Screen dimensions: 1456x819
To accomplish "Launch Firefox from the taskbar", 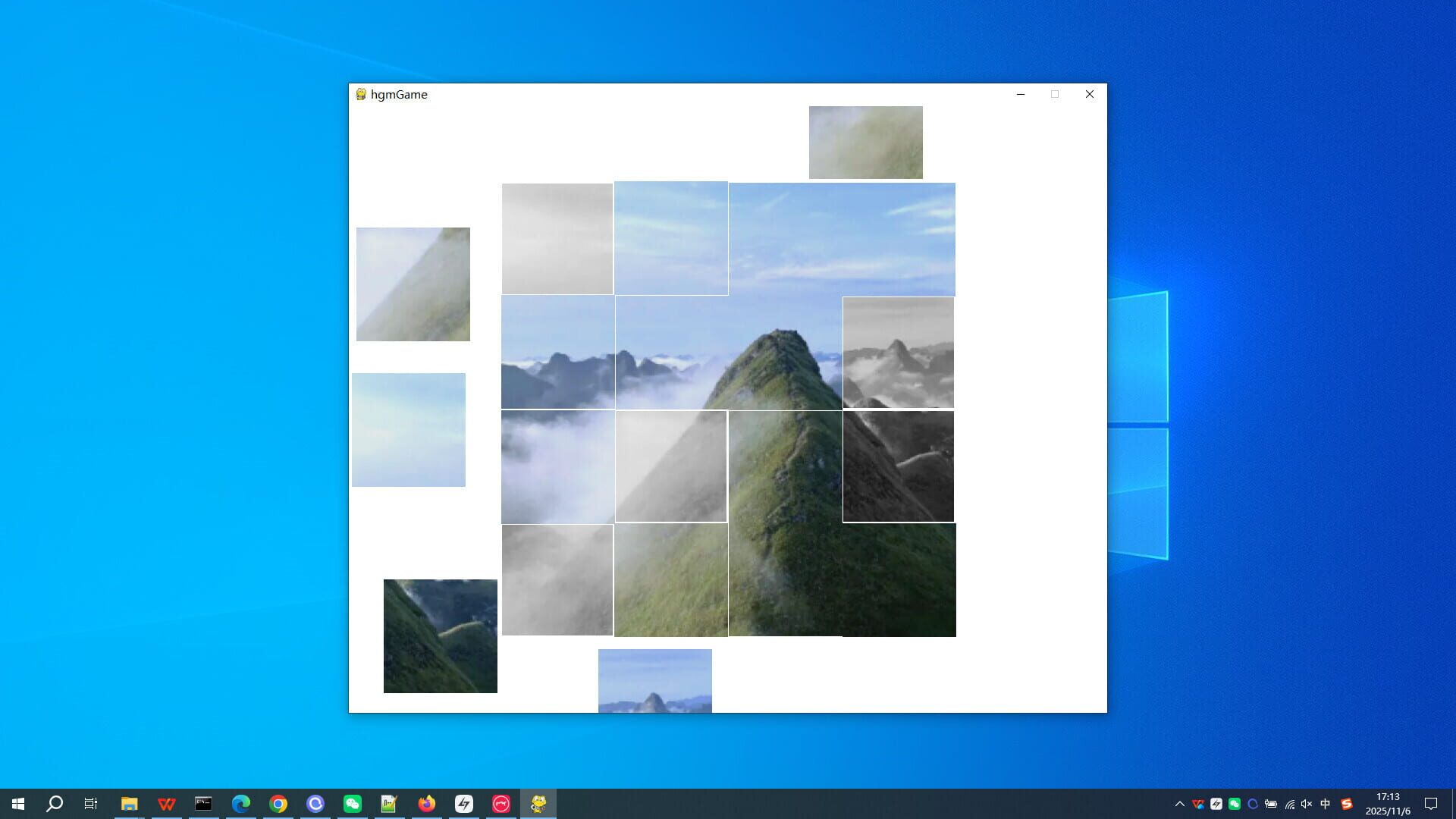I will [x=427, y=804].
